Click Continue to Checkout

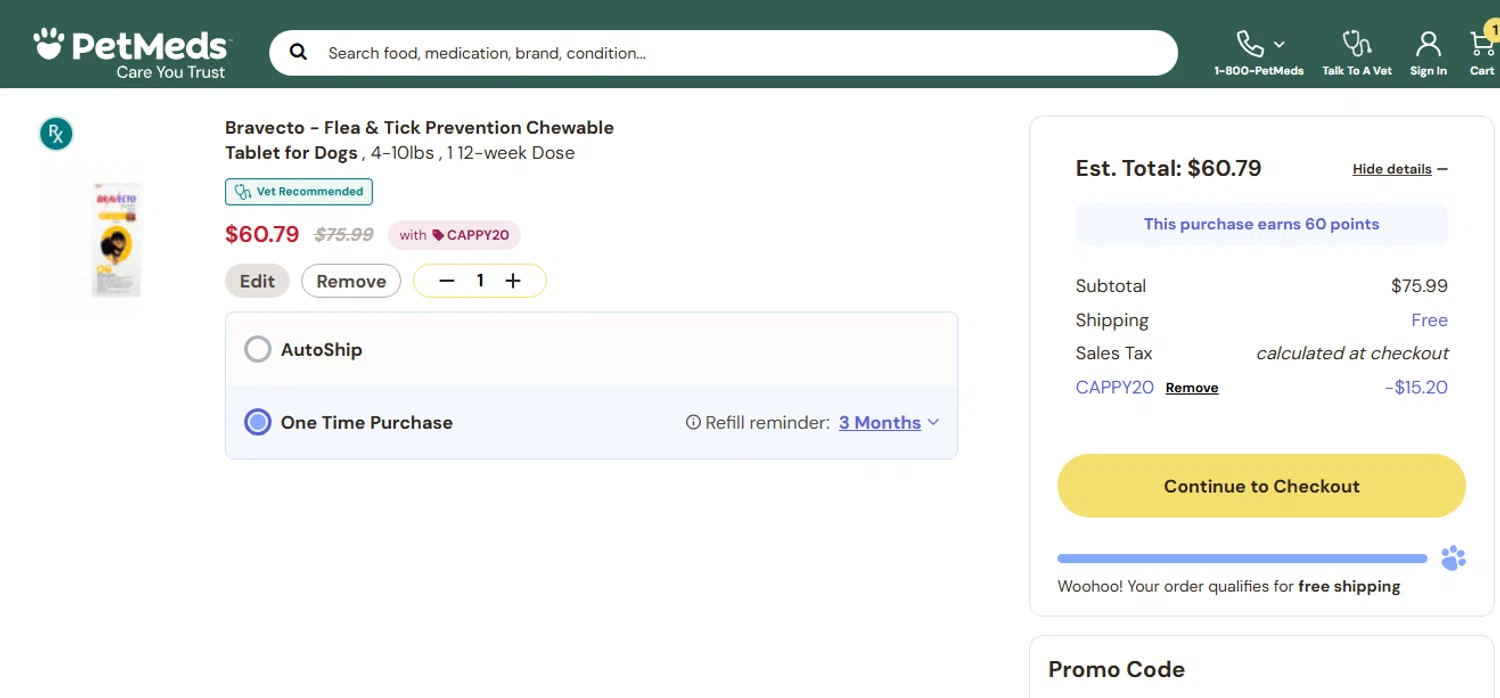[x=1261, y=486]
